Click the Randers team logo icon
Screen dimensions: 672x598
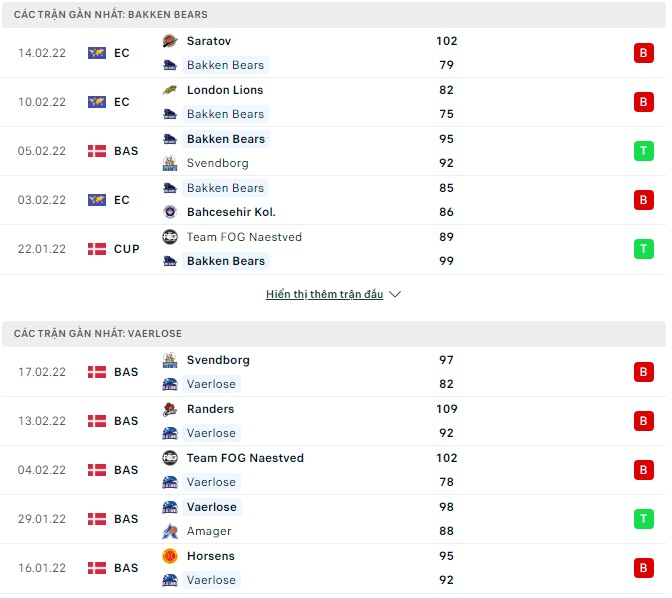[170, 409]
